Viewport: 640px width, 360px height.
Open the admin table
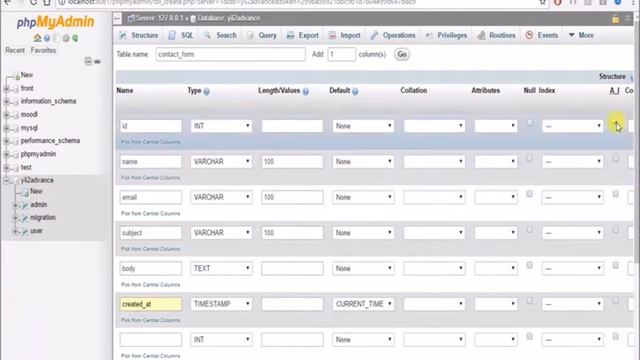point(38,204)
